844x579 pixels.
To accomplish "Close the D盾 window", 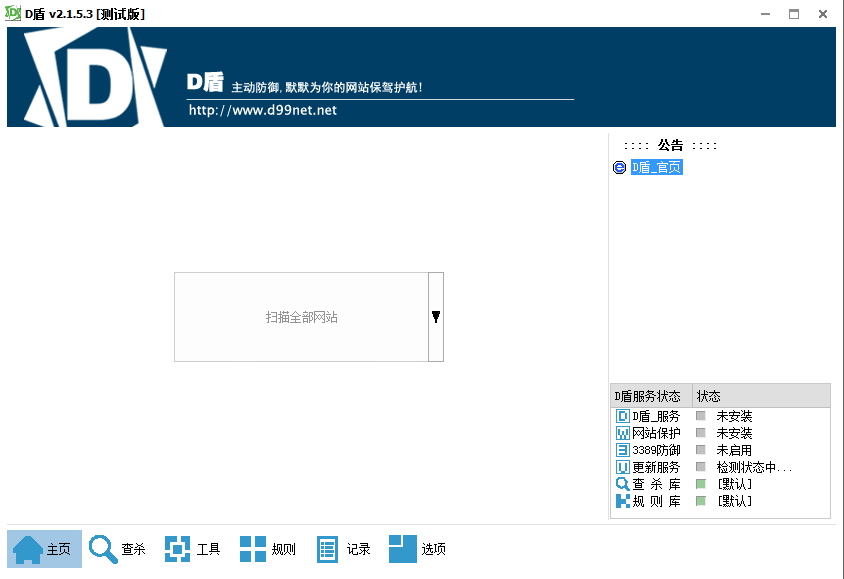I will tap(823, 14).
